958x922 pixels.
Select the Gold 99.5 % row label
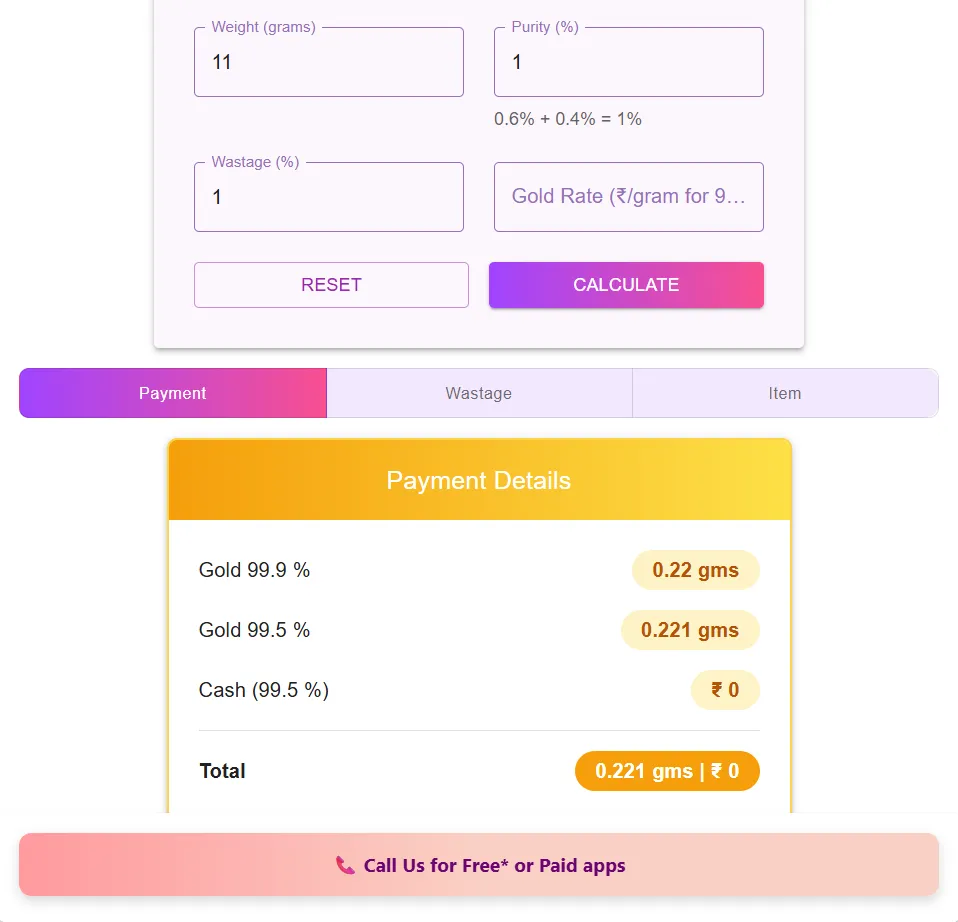point(254,630)
